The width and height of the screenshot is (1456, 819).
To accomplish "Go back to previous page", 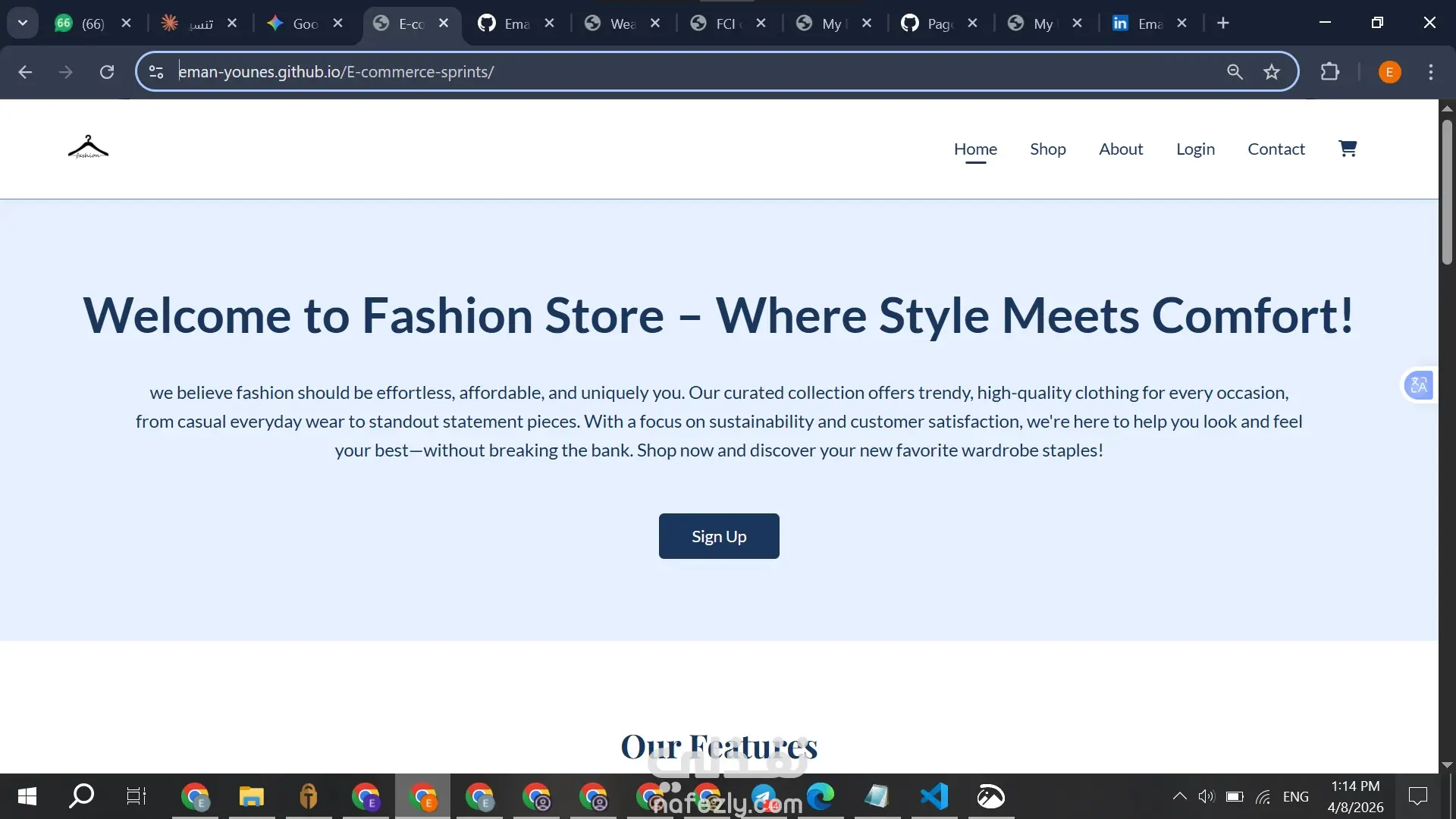I will pos(25,72).
